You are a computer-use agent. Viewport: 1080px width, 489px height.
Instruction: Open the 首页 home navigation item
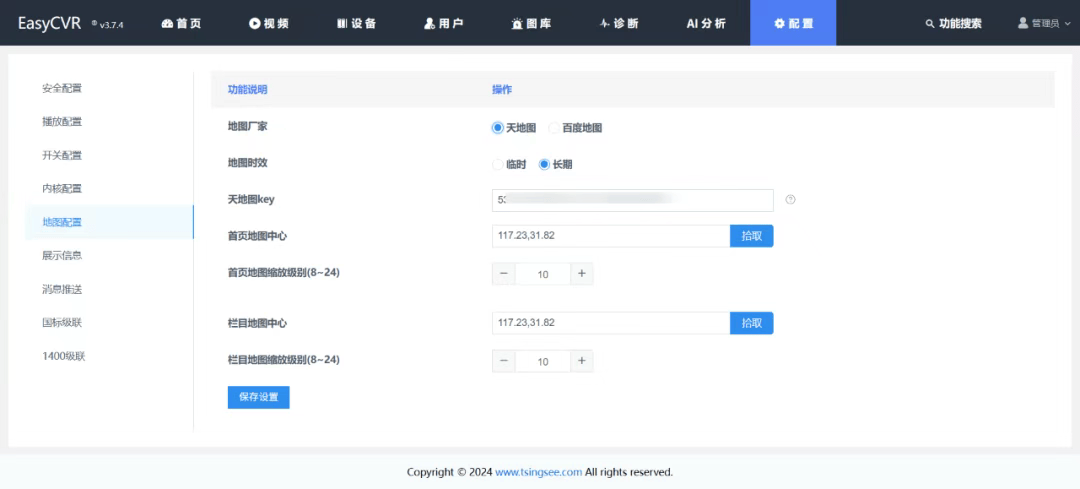181,23
